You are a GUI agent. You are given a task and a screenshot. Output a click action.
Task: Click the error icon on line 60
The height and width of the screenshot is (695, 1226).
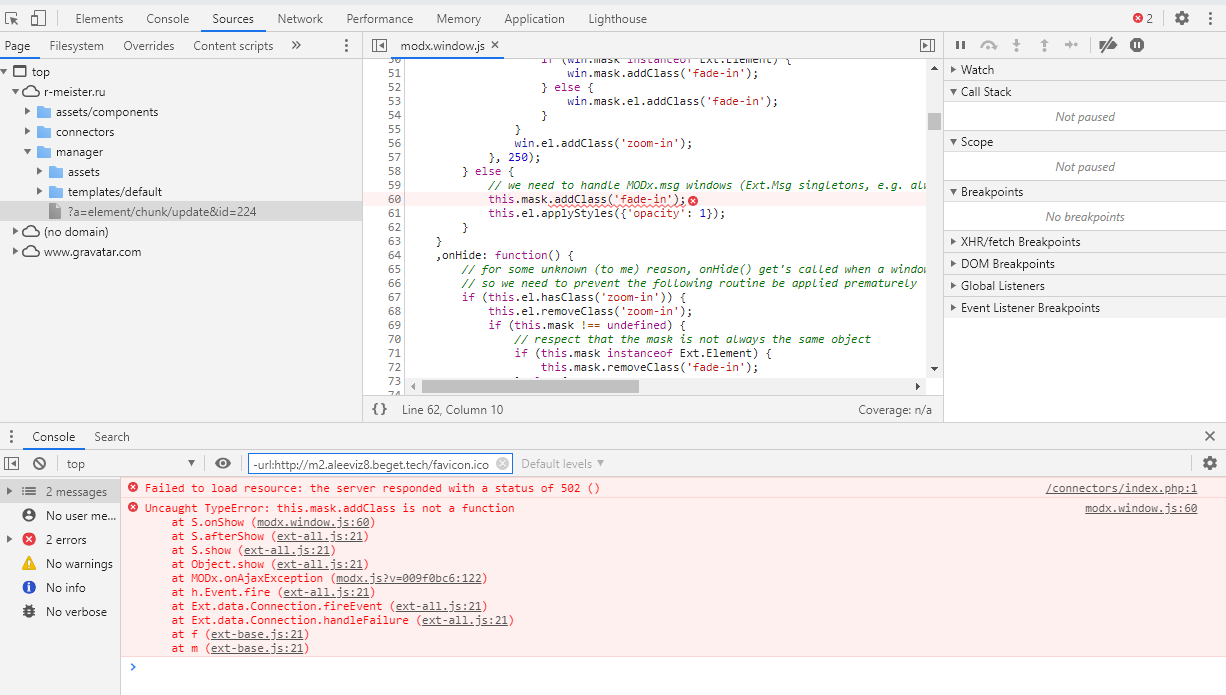click(x=693, y=200)
